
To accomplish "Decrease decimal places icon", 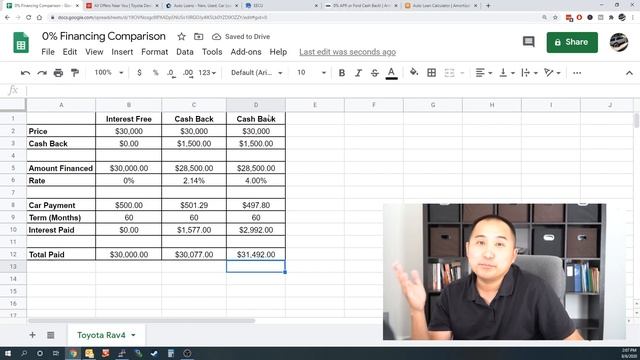I will click(171, 73).
